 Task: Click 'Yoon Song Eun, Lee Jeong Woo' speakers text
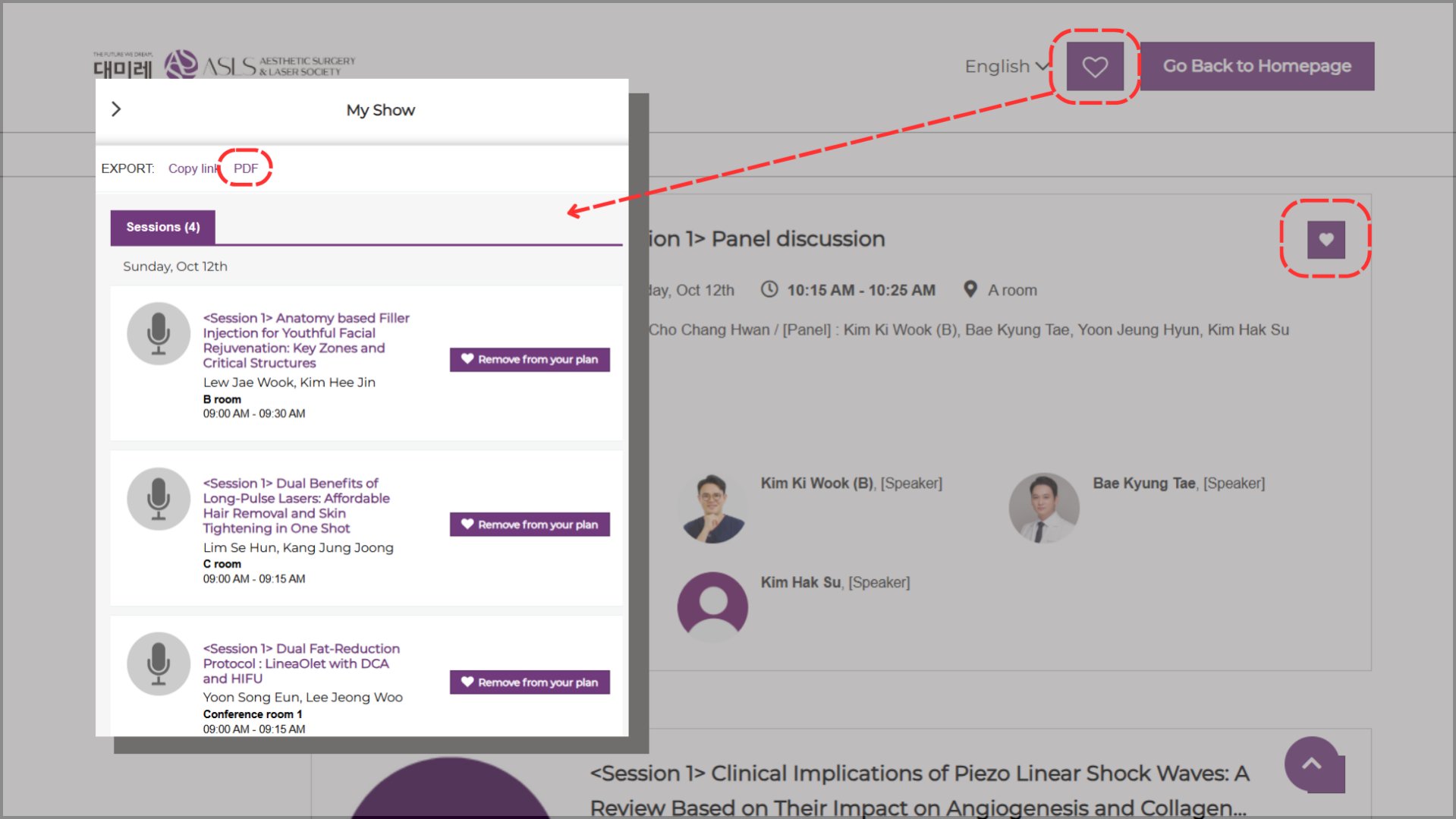[x=303, y=698]
